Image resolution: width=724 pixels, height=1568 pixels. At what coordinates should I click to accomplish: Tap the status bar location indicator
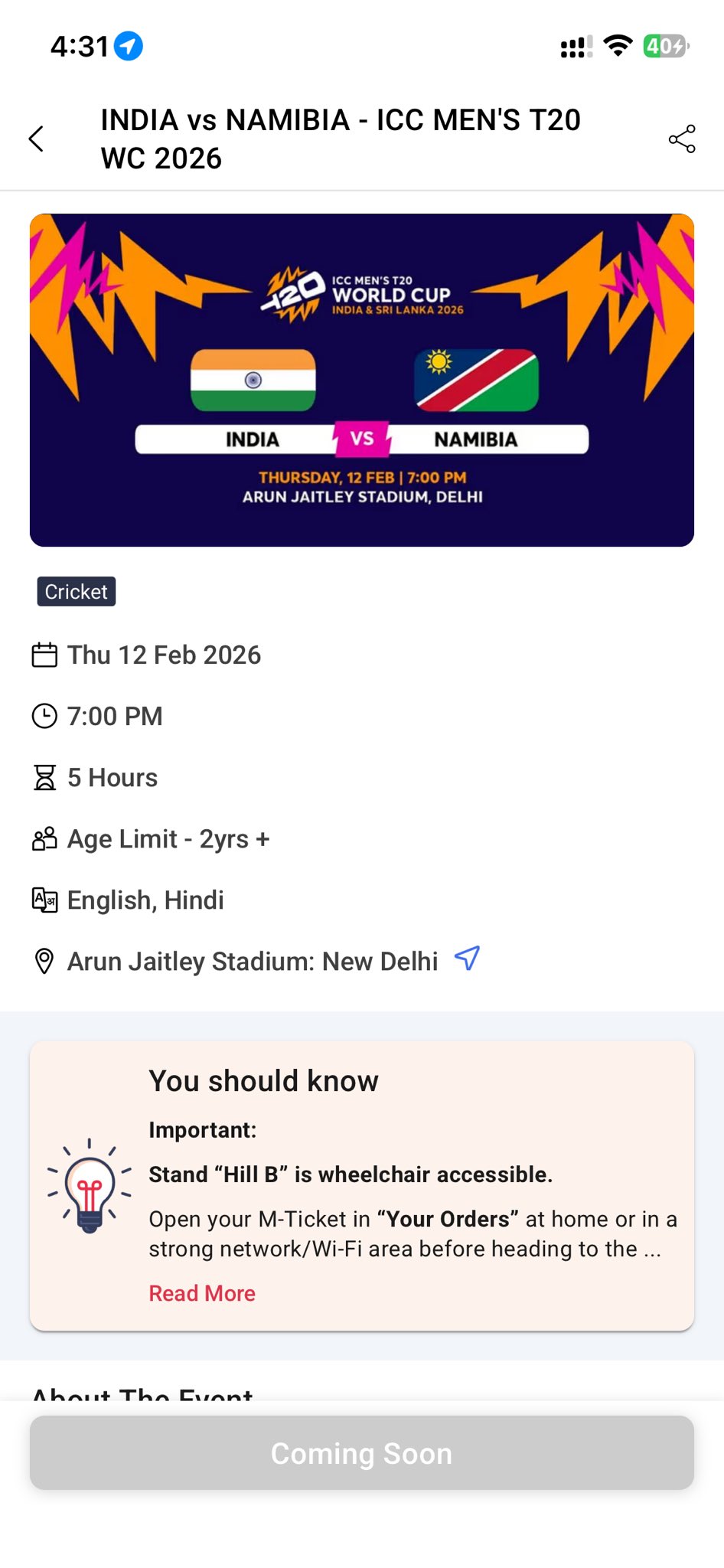[129, 47]
